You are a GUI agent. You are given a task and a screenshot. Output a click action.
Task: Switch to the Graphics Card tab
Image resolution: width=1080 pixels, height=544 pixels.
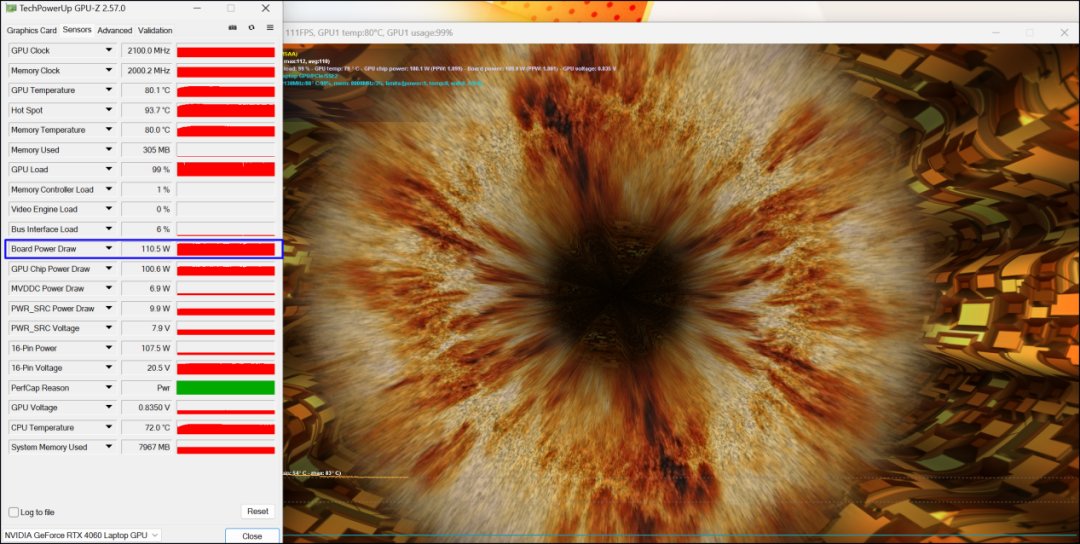click(x=32, y=30)
